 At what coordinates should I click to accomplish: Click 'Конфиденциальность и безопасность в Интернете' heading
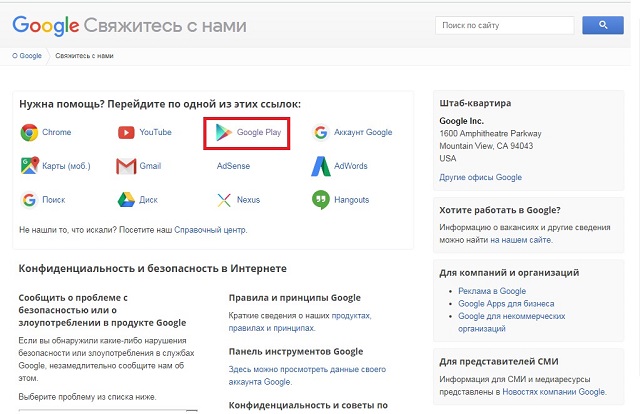pos(153,269)
